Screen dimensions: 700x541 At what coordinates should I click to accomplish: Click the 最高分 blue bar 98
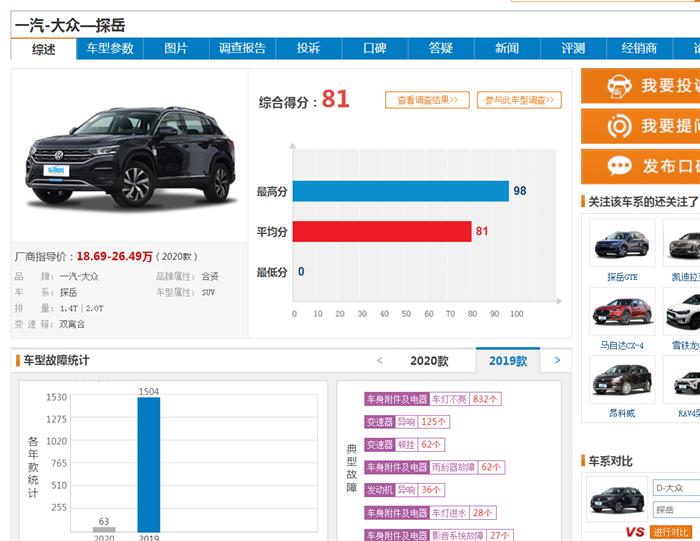pyautogui.click(x=400, y=191)
